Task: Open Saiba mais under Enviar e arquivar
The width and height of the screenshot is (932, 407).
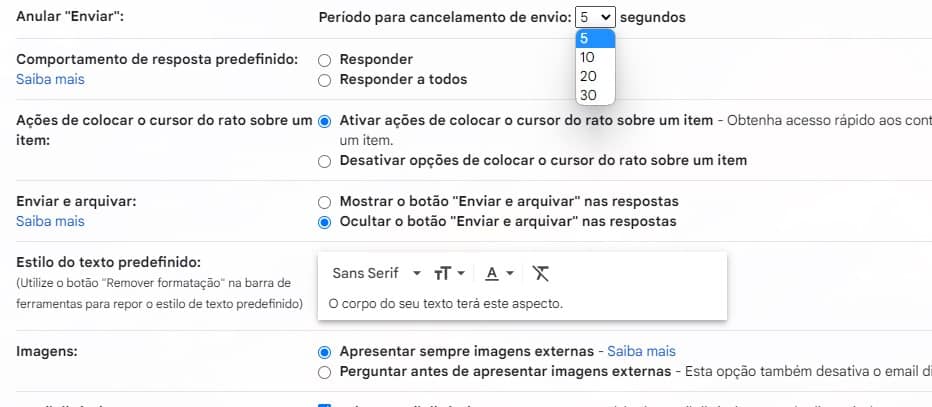Action: coord(51,222)
